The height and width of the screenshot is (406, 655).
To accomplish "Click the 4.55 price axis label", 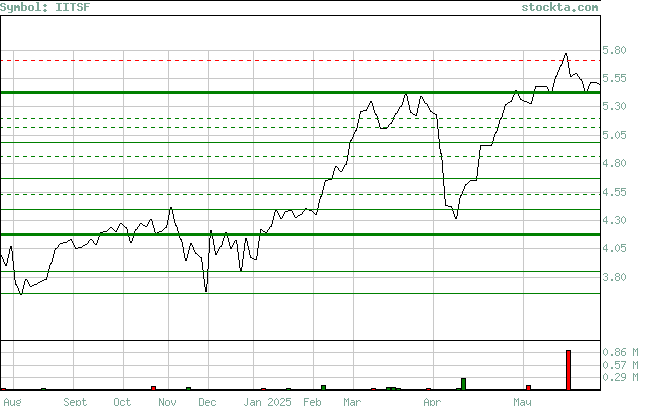I will (614, 192).
